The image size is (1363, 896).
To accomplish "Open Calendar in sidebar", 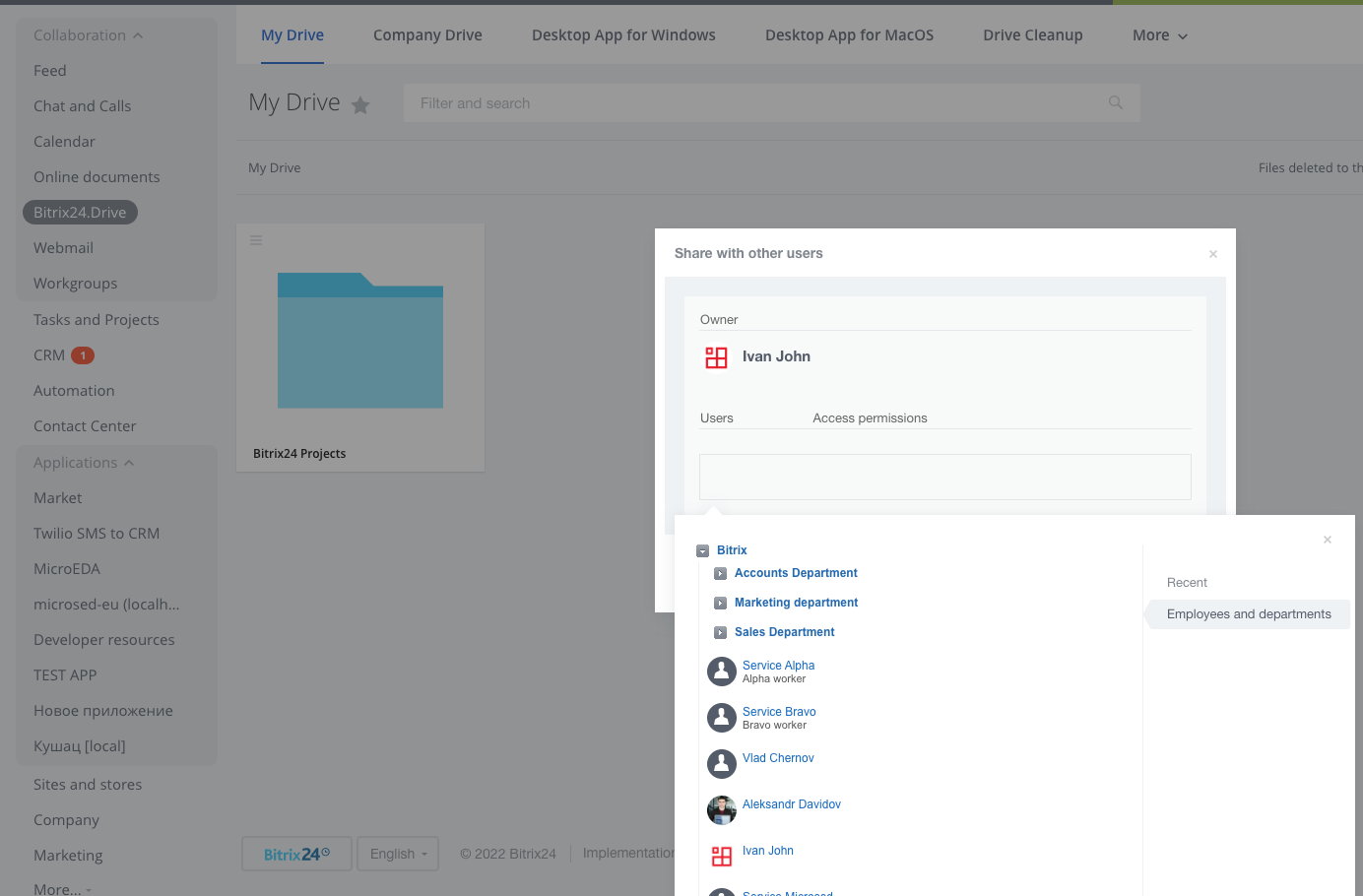I will coord(64,142).
